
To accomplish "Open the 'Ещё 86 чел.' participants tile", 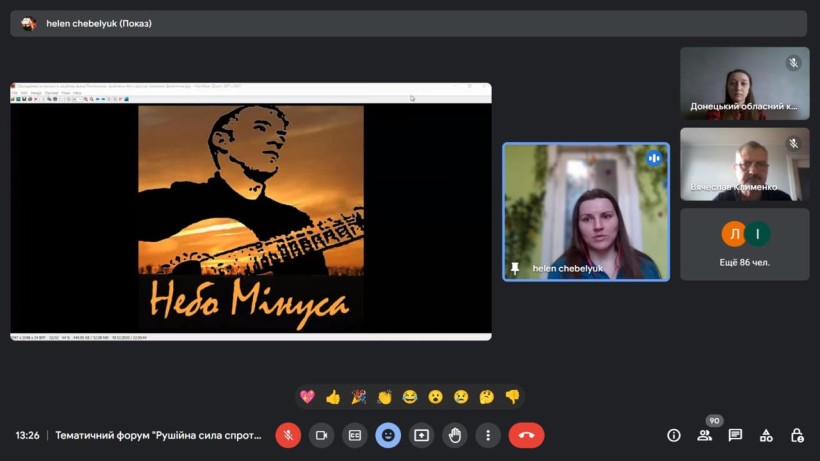I will point(745,245).
